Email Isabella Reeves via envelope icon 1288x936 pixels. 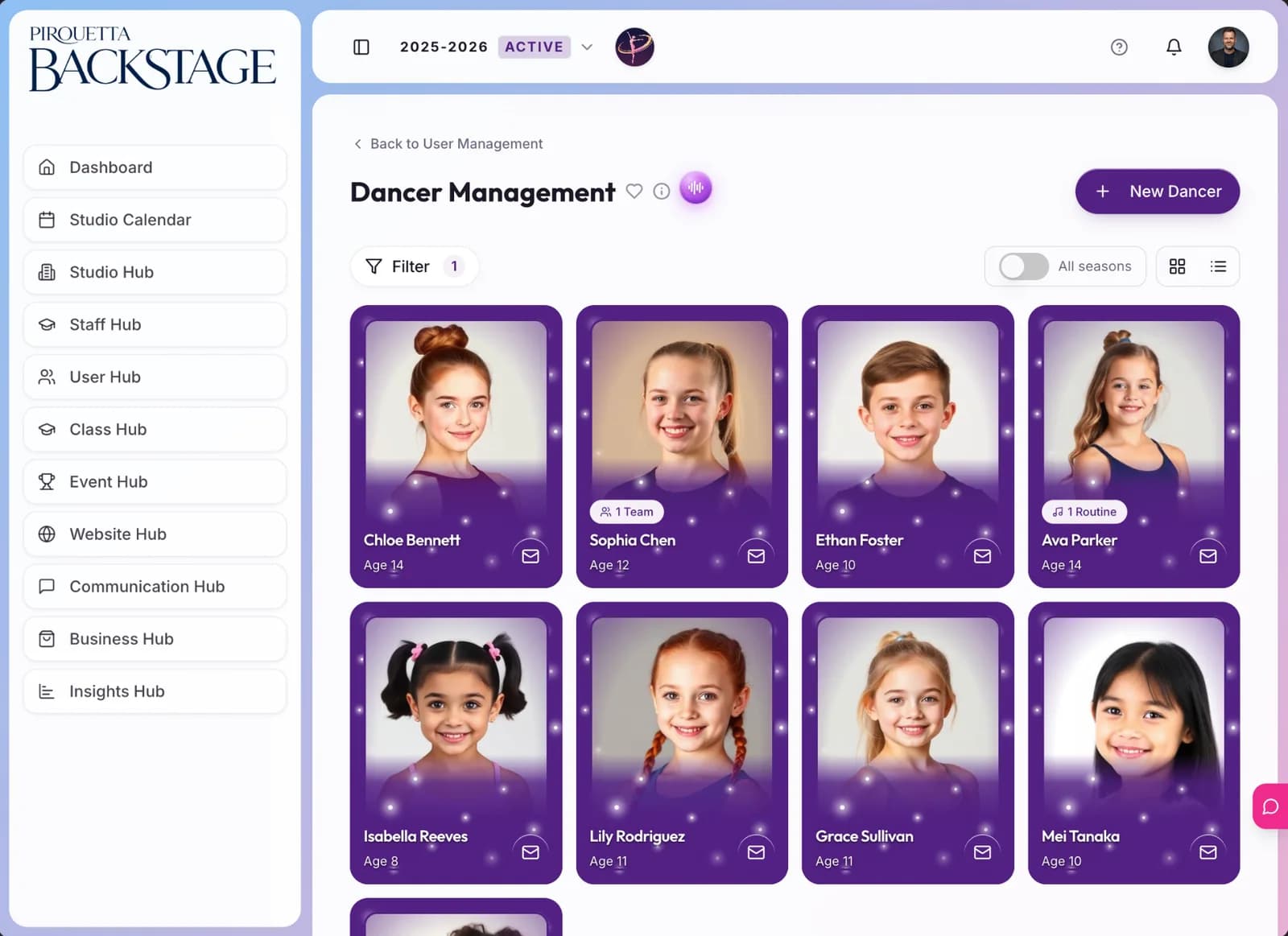(530, 852)
